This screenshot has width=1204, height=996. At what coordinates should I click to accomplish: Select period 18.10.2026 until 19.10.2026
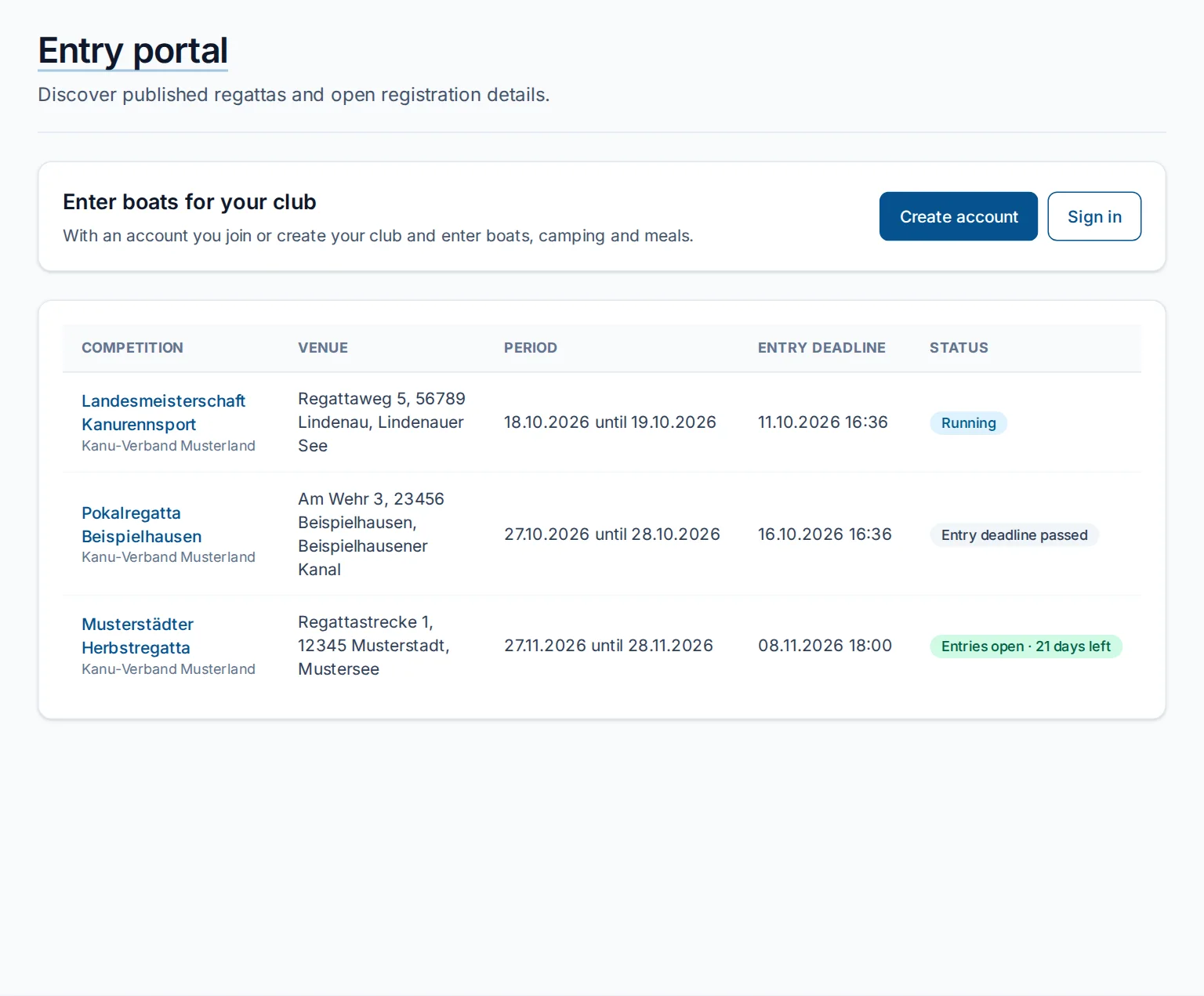610,422
